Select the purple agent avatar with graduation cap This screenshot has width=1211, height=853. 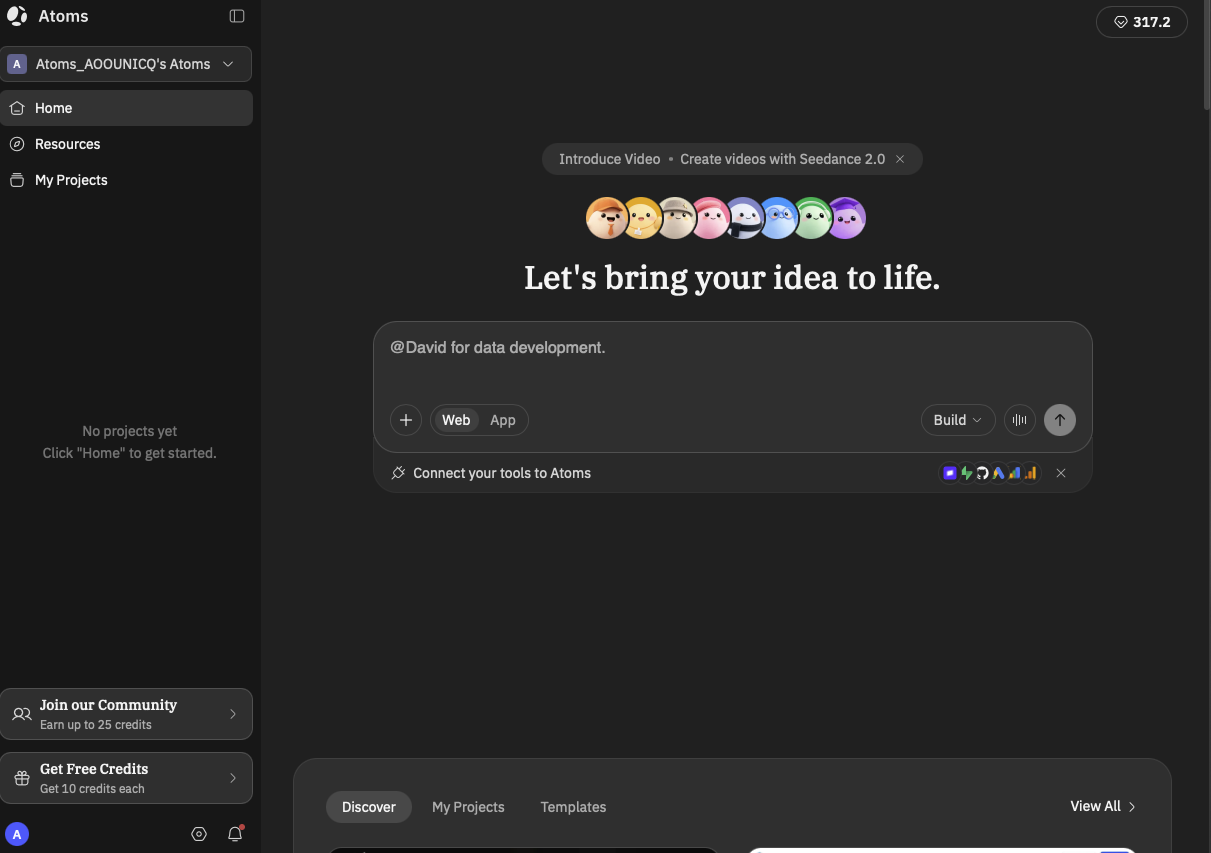click(x=847, y=218)
